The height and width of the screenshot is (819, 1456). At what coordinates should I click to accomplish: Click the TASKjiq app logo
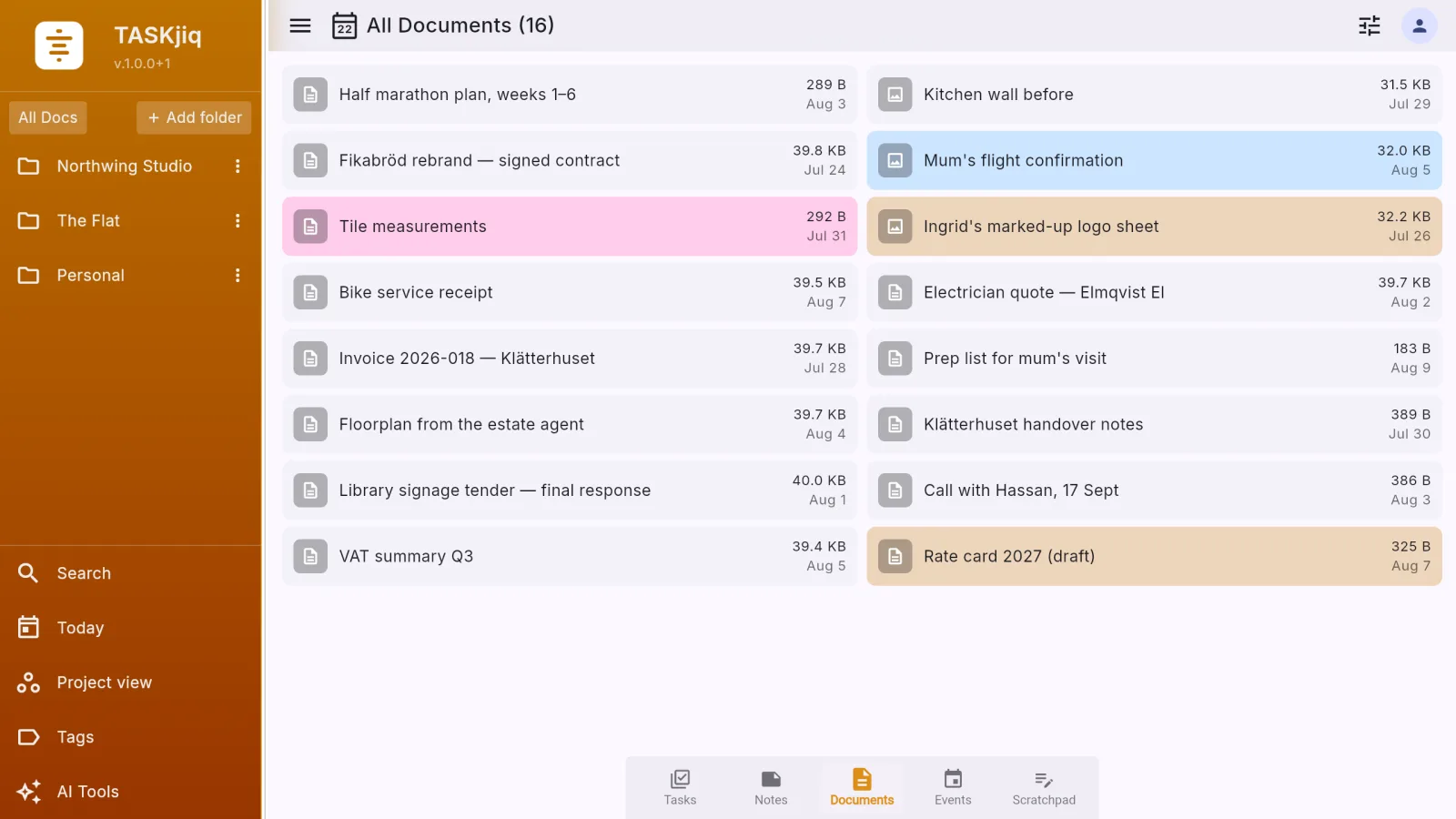pyautogui.click(x=59, y=45)
